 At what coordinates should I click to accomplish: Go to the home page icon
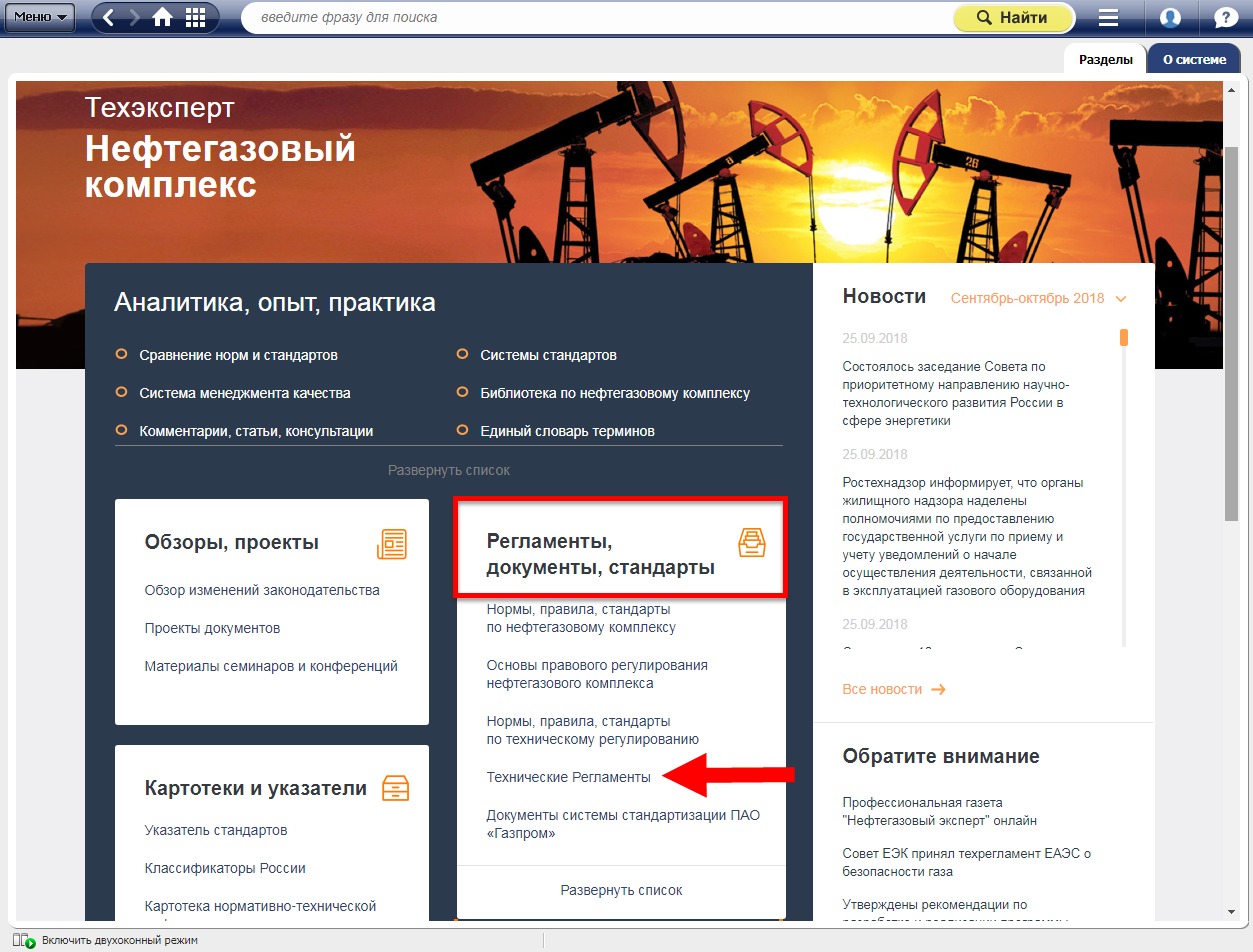pos(162,17)
